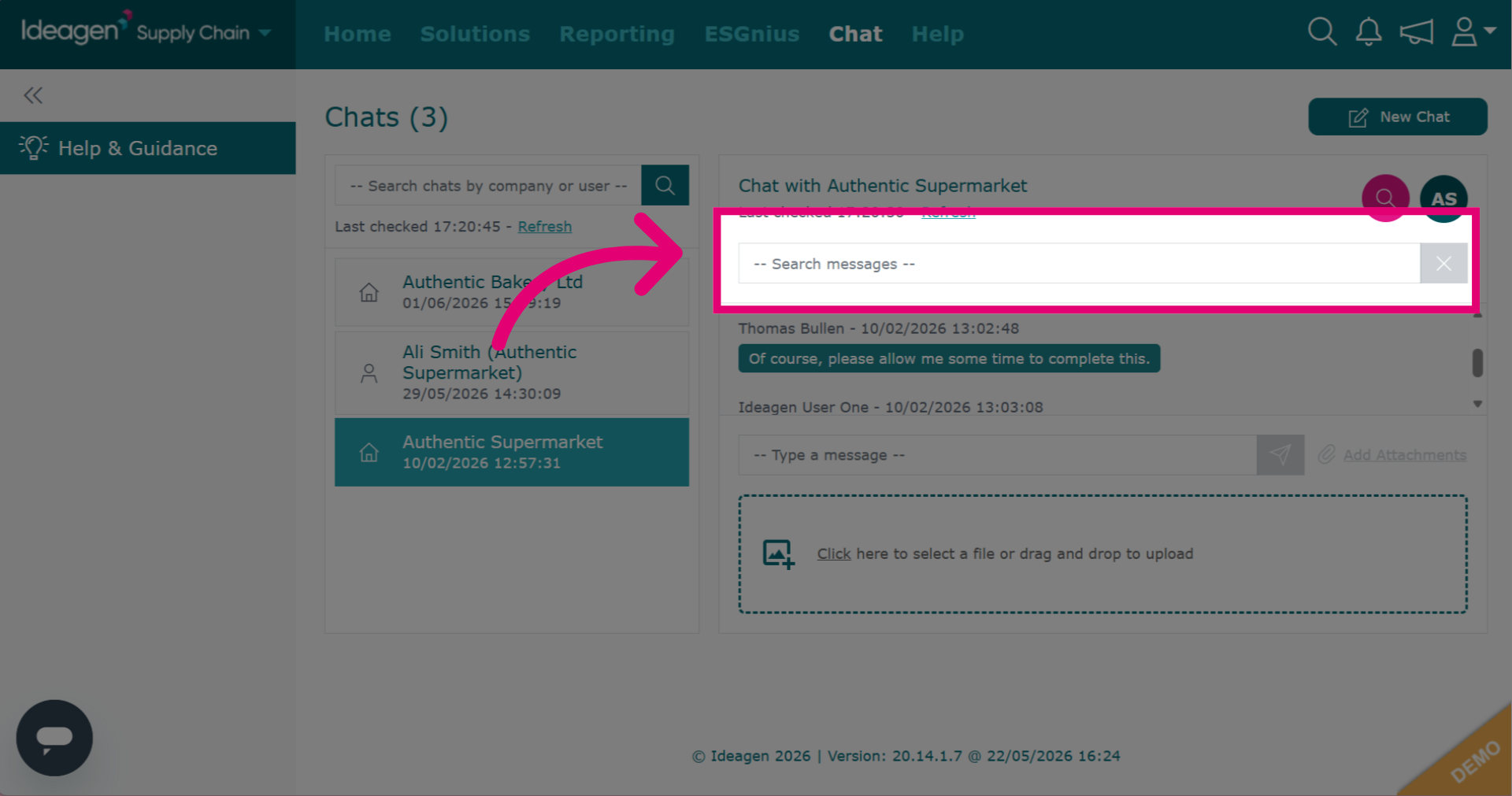Click the messages pane scrollbar thumb
Screen dimensions: 1512x796
click(1477, 363)
